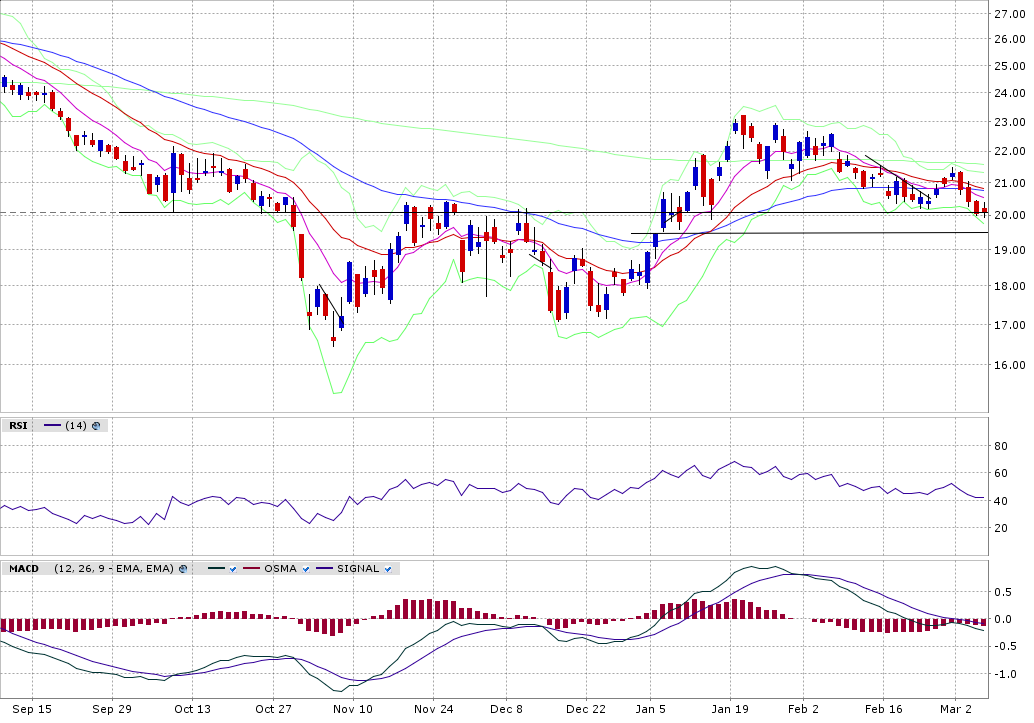This screenshot has width=1034, height=723.
Task: Click the OSMA legend label
Action: 281,569
